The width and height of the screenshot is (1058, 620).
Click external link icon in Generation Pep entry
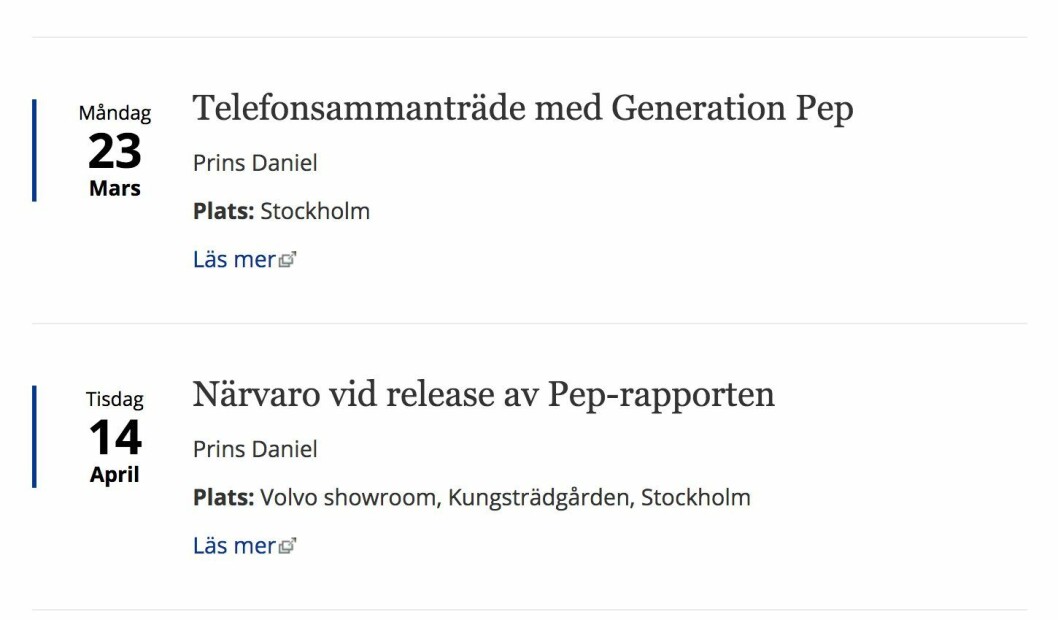pos(287,260)
